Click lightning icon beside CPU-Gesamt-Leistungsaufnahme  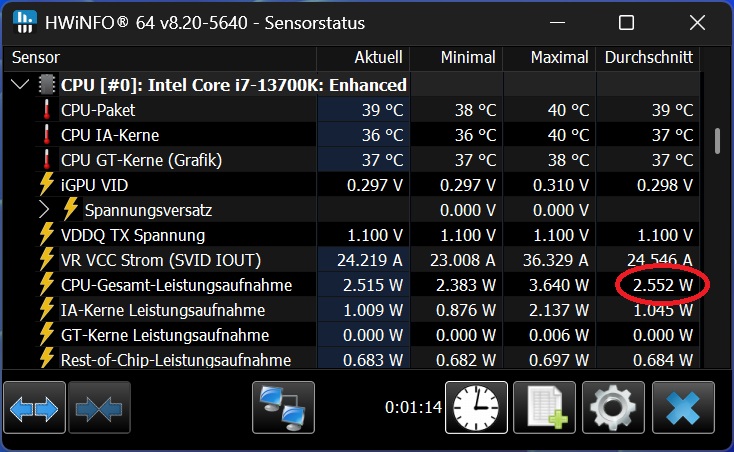click(46, 284)
